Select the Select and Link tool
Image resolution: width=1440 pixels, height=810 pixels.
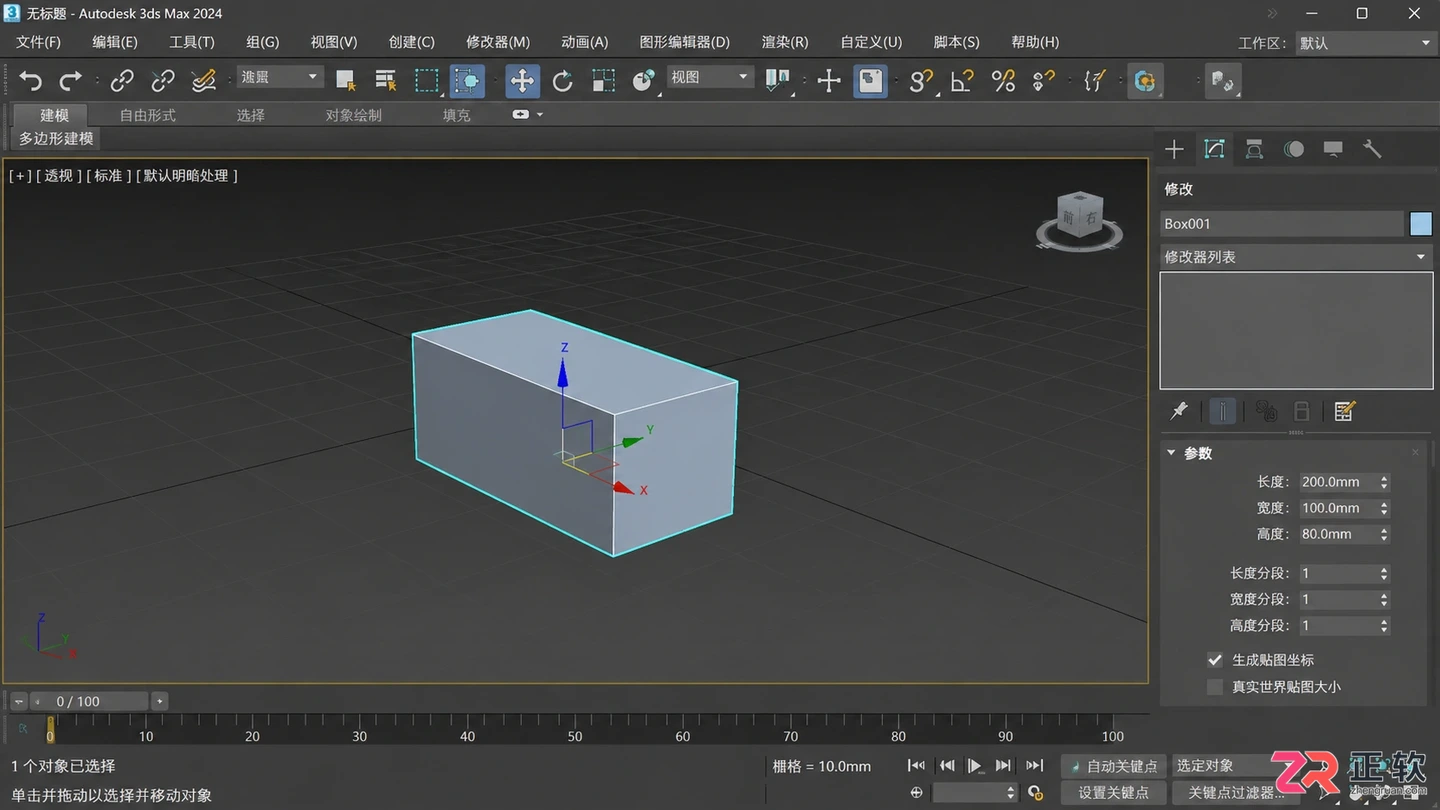[122, 80]
